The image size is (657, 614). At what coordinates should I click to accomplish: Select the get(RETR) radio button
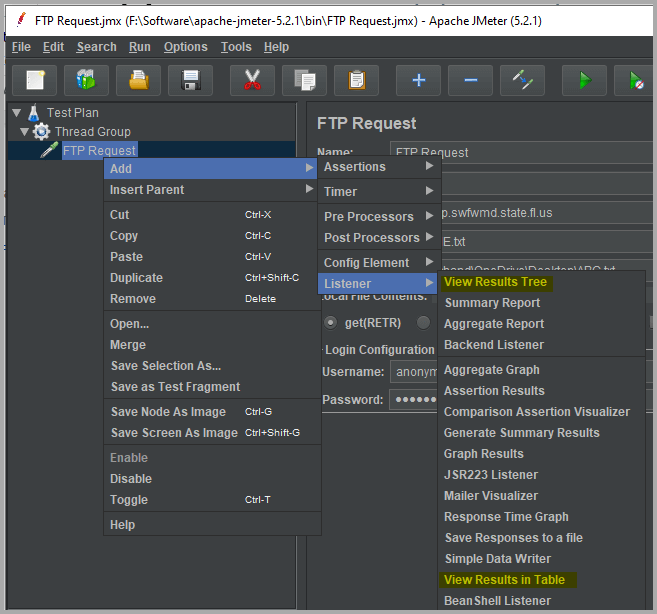[x=331, y=322]
